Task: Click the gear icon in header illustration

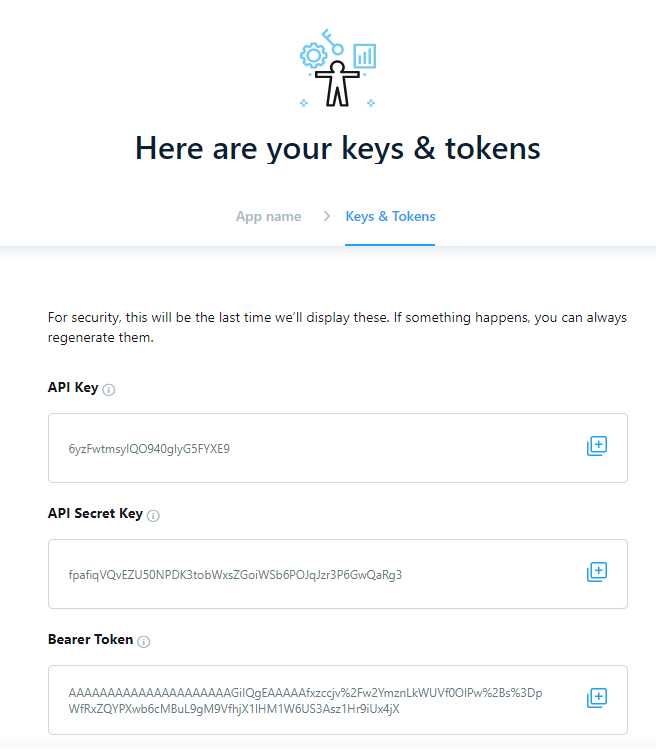Action: [314, 55]
